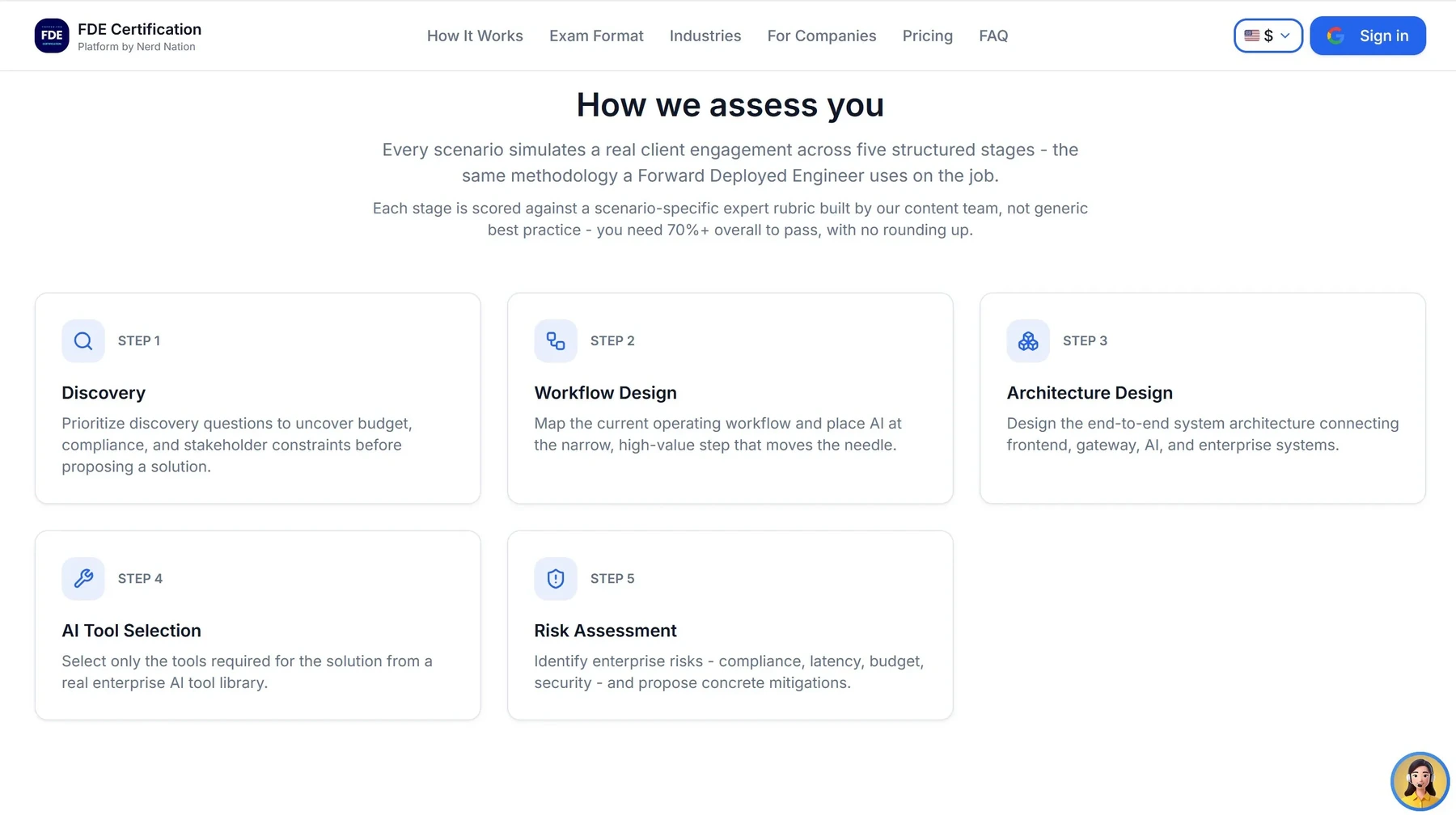
Task: Click the 'How we assess you' heading
Action: coord(730,105)
